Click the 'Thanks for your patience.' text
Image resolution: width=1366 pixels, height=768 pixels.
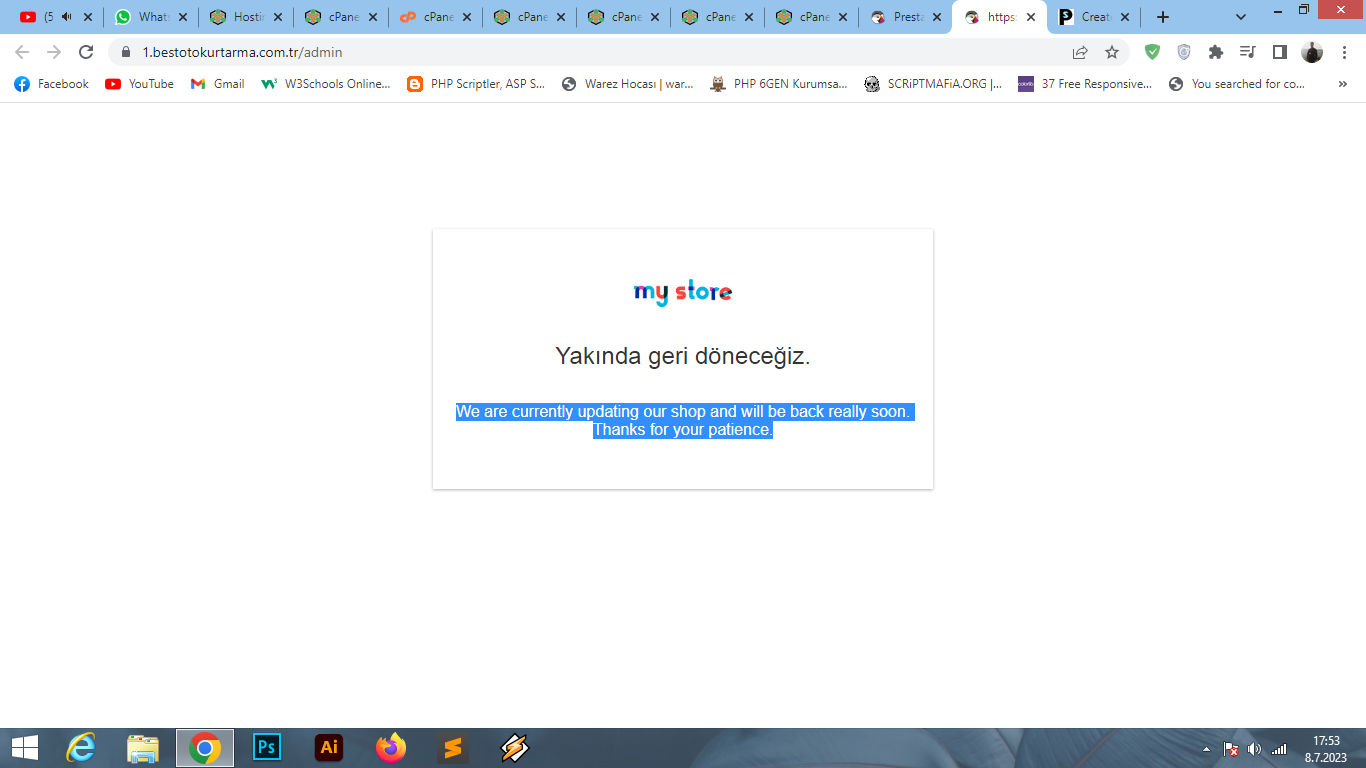pyautogui.click(x=683, y=430)
